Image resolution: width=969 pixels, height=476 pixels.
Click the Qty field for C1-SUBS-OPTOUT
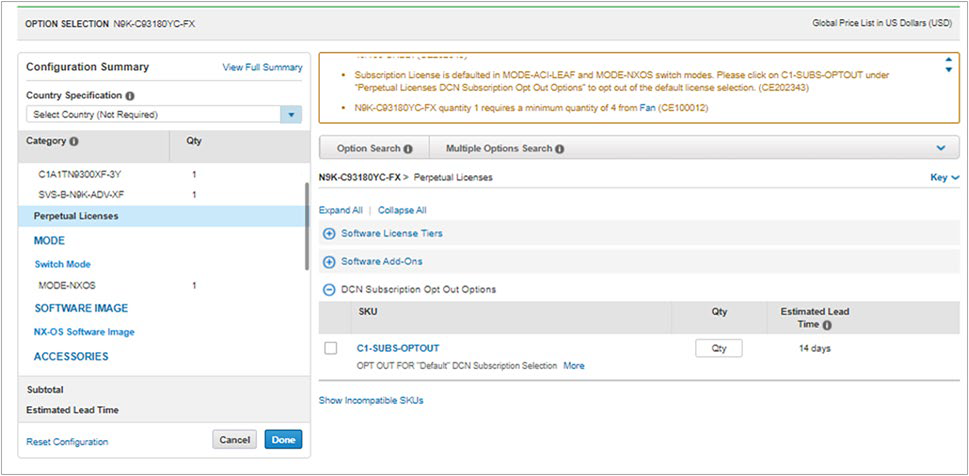click(x=719, y=348)
